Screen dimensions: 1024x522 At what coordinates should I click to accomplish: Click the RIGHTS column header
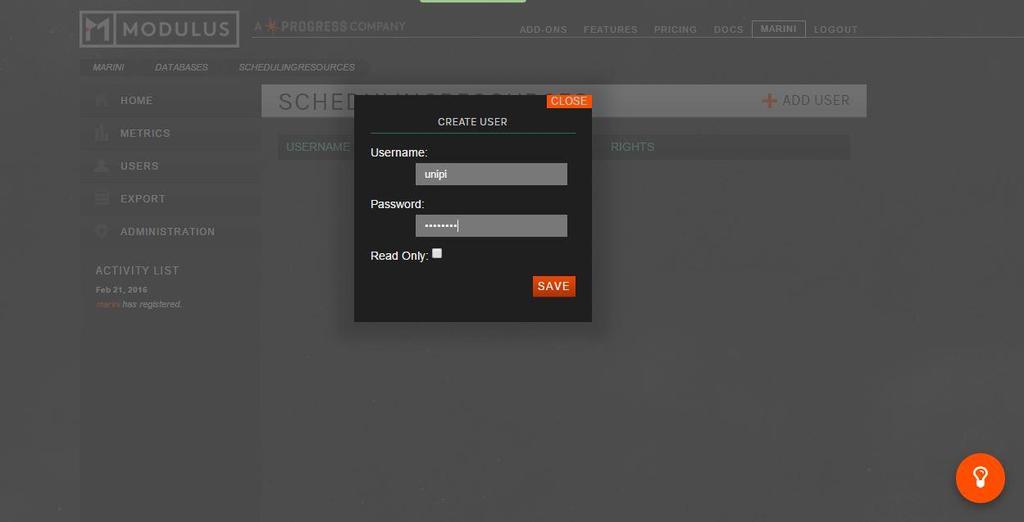tap(632, 147)
